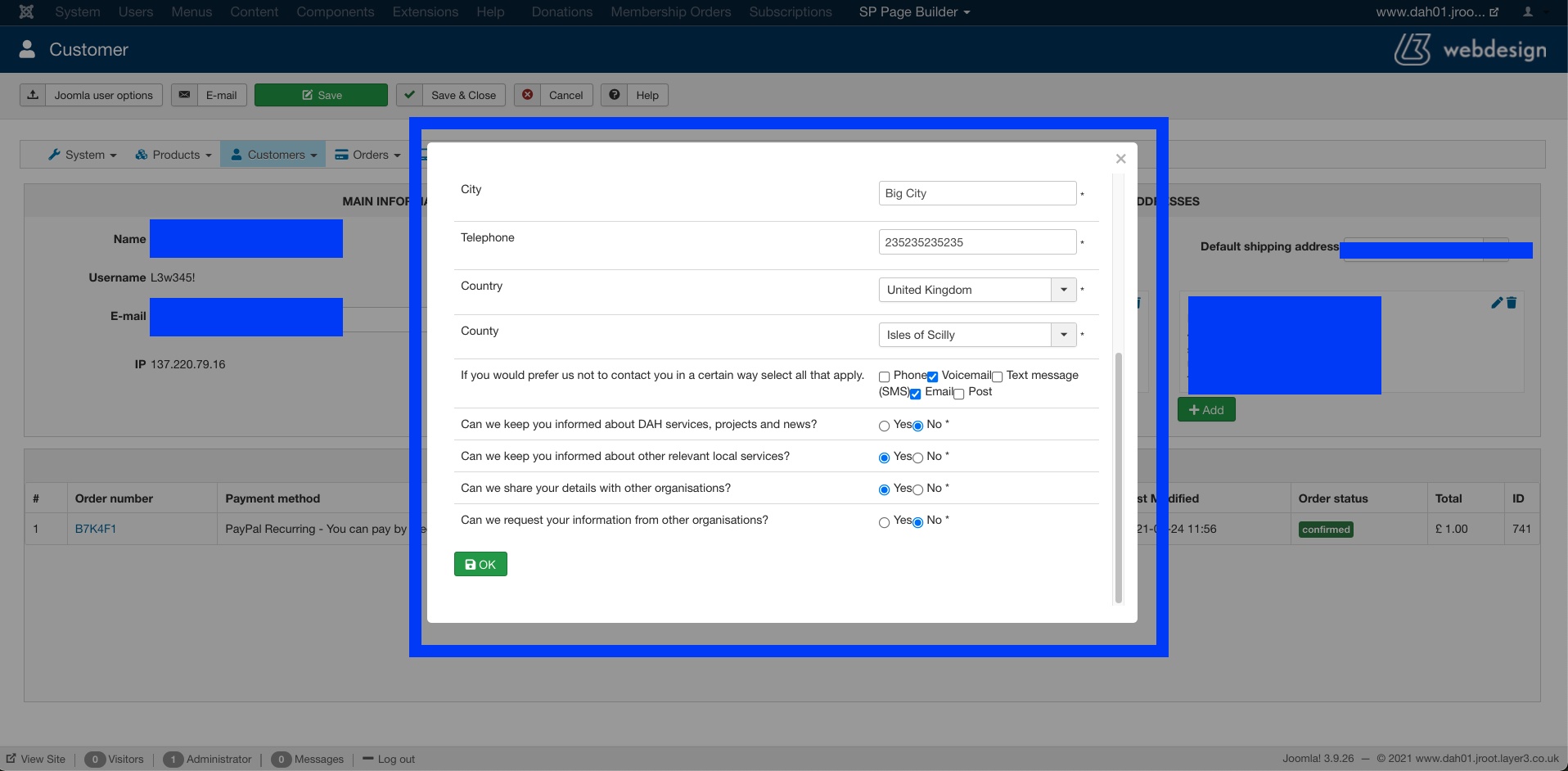The image size is (1568, 771).
Task: Click the trash delete address icon
Action: click(1512, 303)
